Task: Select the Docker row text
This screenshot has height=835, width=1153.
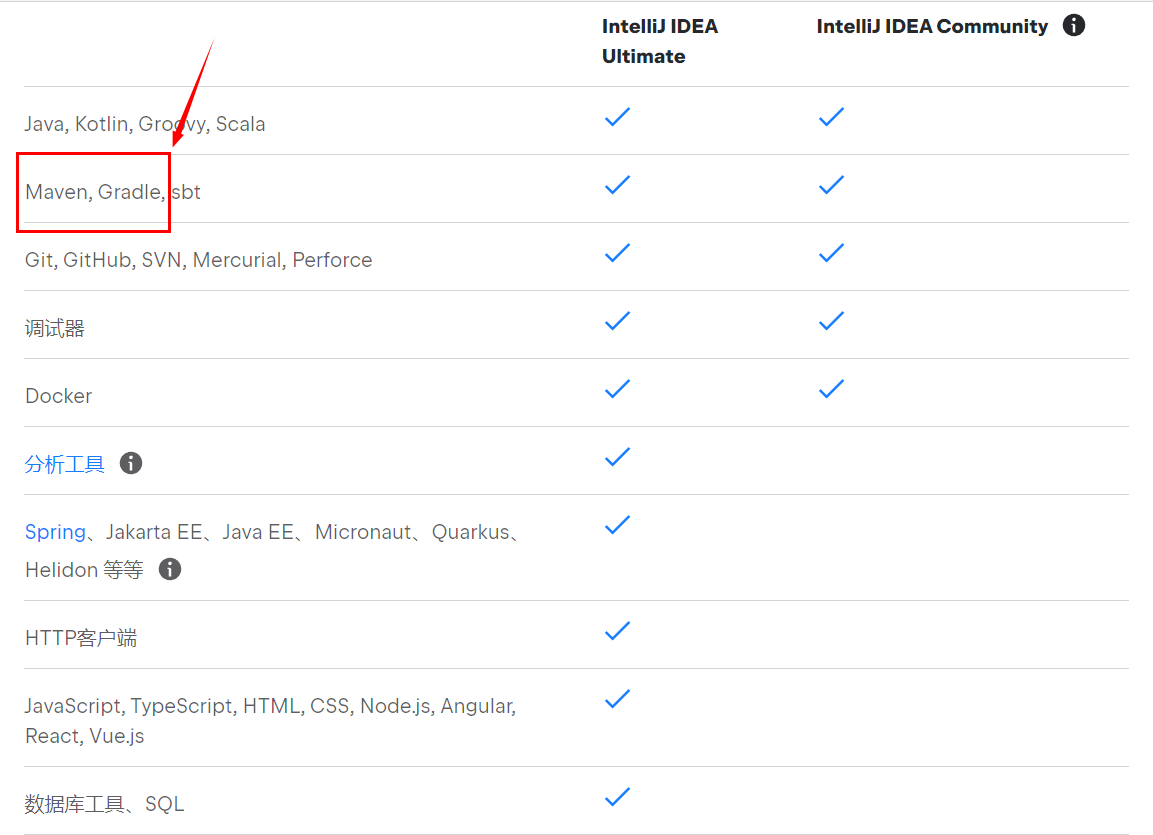Action: pos(59,396)
